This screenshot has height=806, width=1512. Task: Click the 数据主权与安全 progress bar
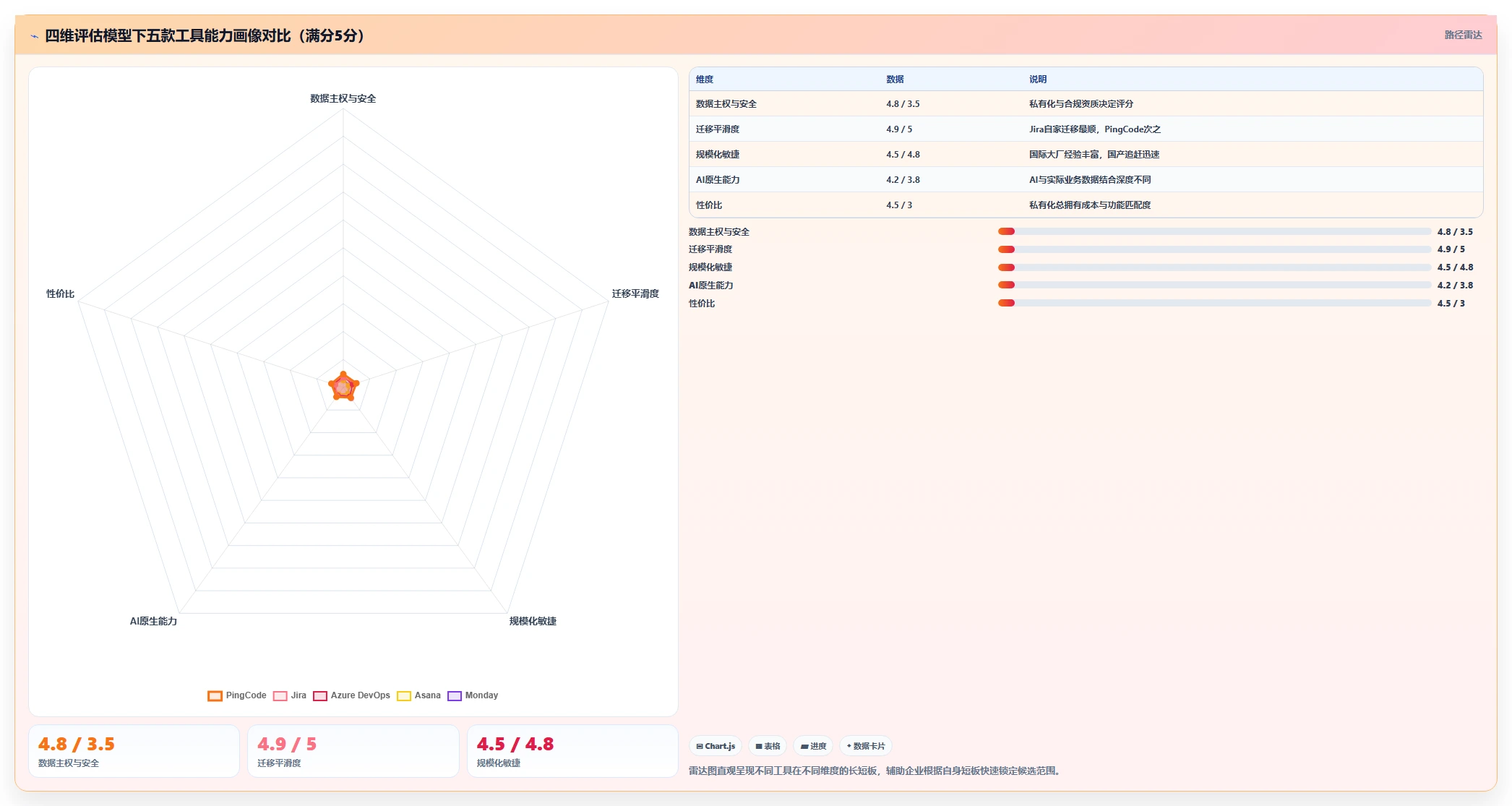1214,231
